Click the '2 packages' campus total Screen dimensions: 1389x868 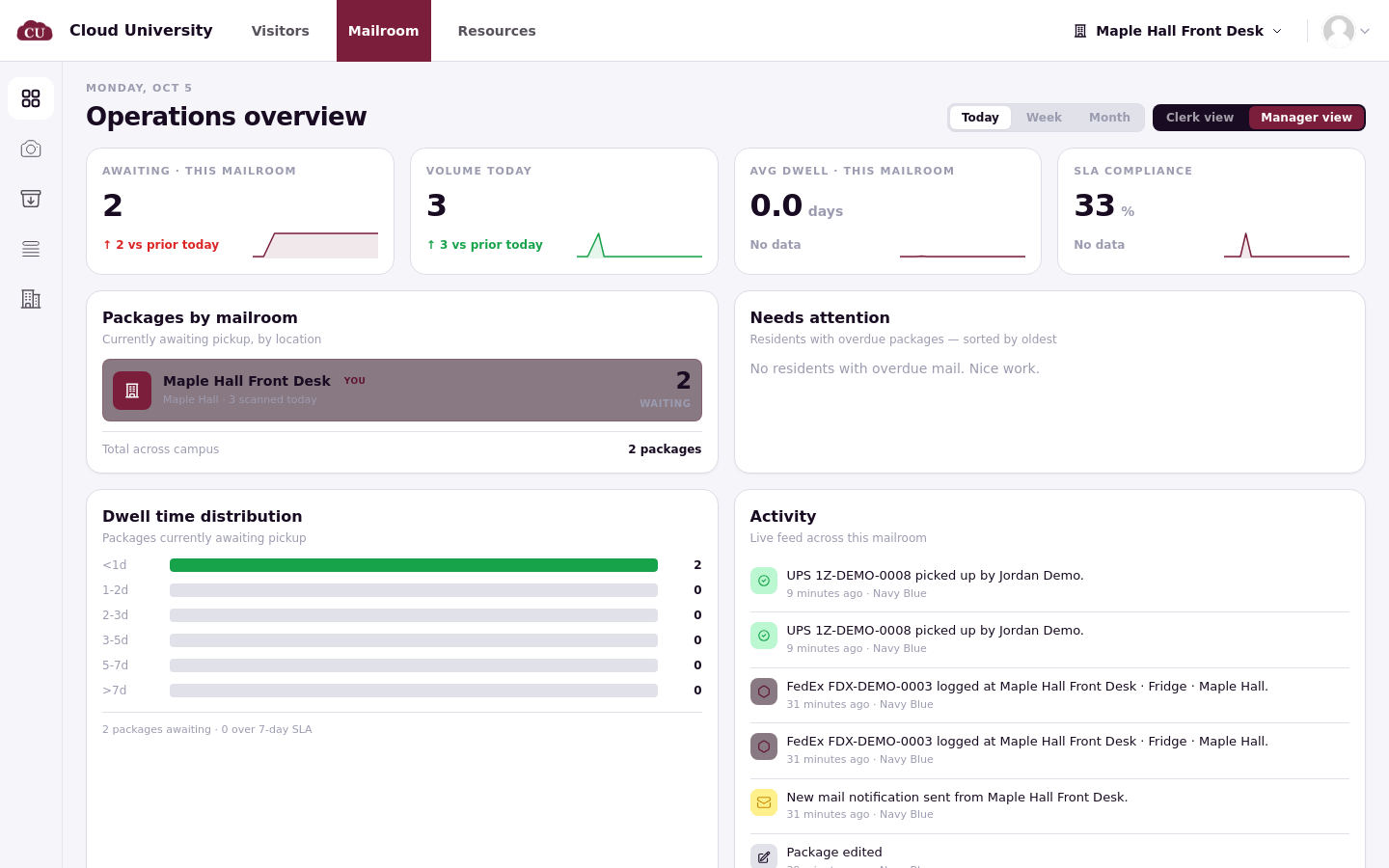click(665, 449)
